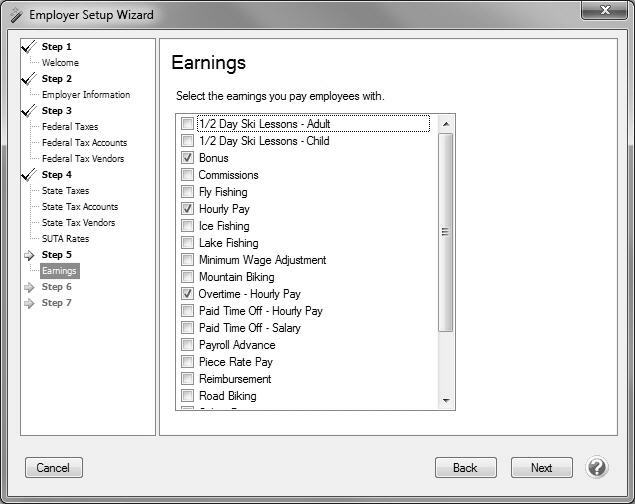Enable the Commissions earning checkbox
Image resolution: width=635 pixels, height=504 pixels.
coord(187,175)
